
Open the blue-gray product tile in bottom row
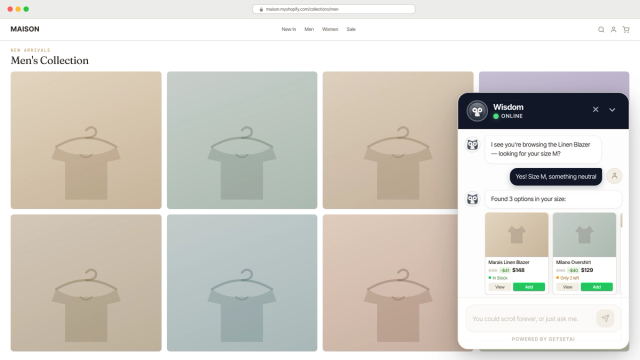242,283
